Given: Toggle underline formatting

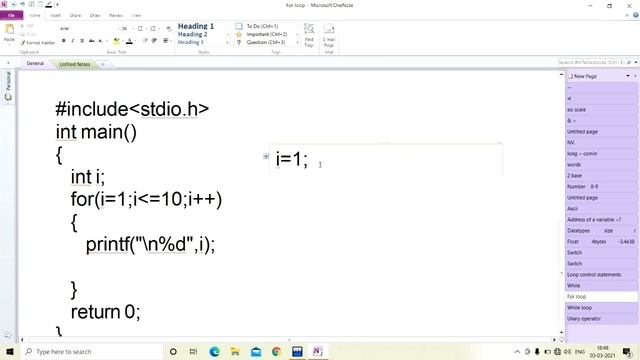Looking at the screenshot, I should [82, 41].
